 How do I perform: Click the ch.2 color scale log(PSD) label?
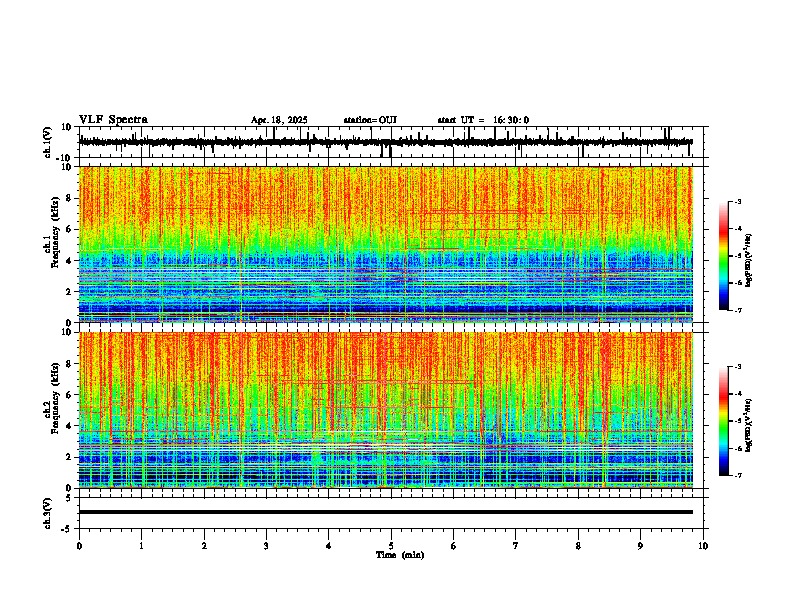749,425
